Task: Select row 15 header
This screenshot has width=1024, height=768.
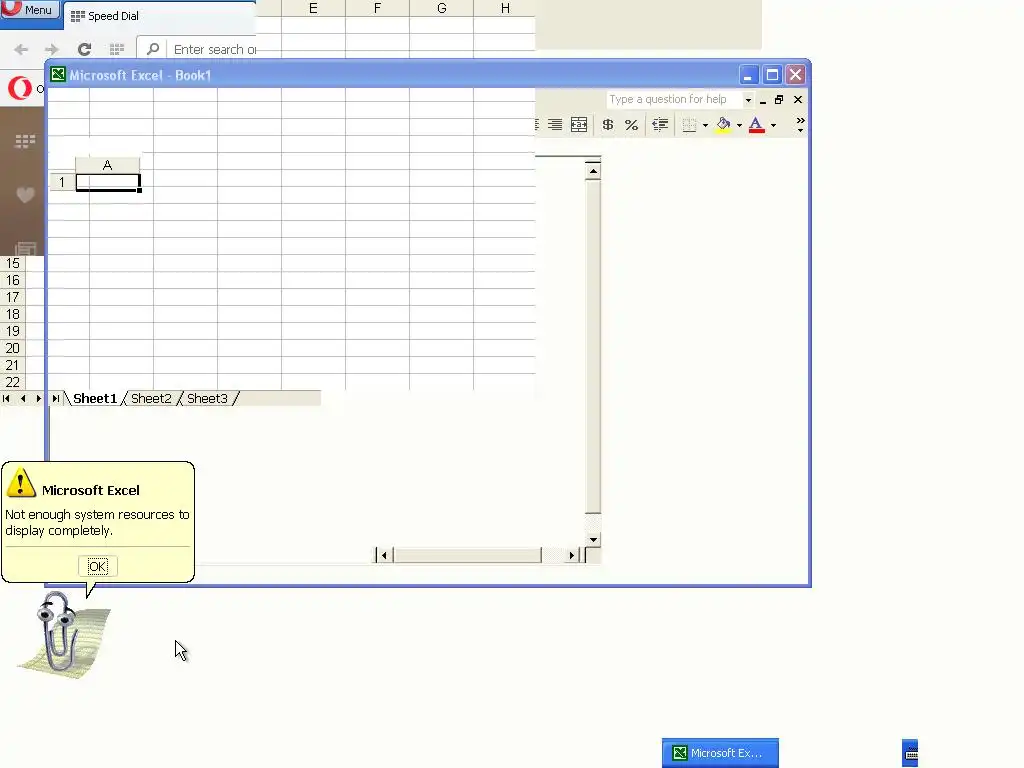Action: click(x=13, y=264)
